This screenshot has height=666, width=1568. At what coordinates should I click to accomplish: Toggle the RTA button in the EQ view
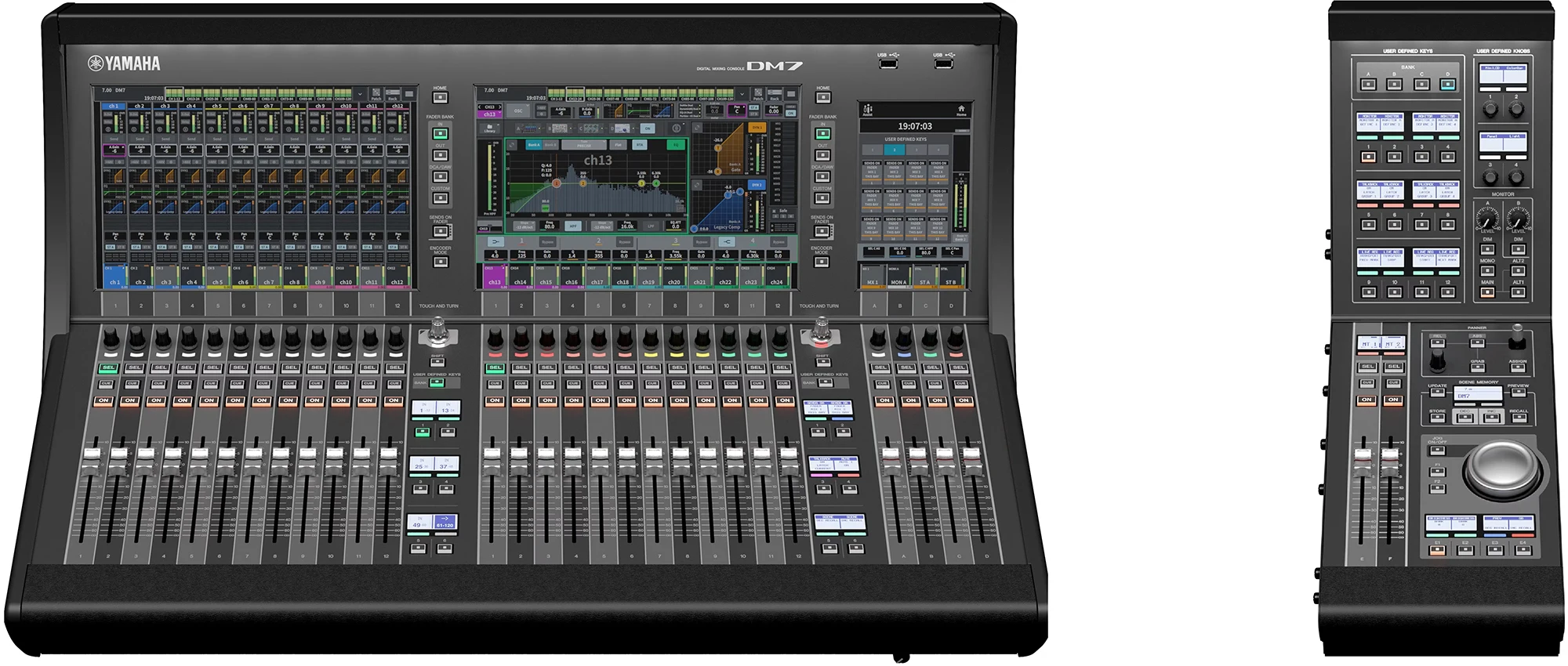tap(640, 145)
